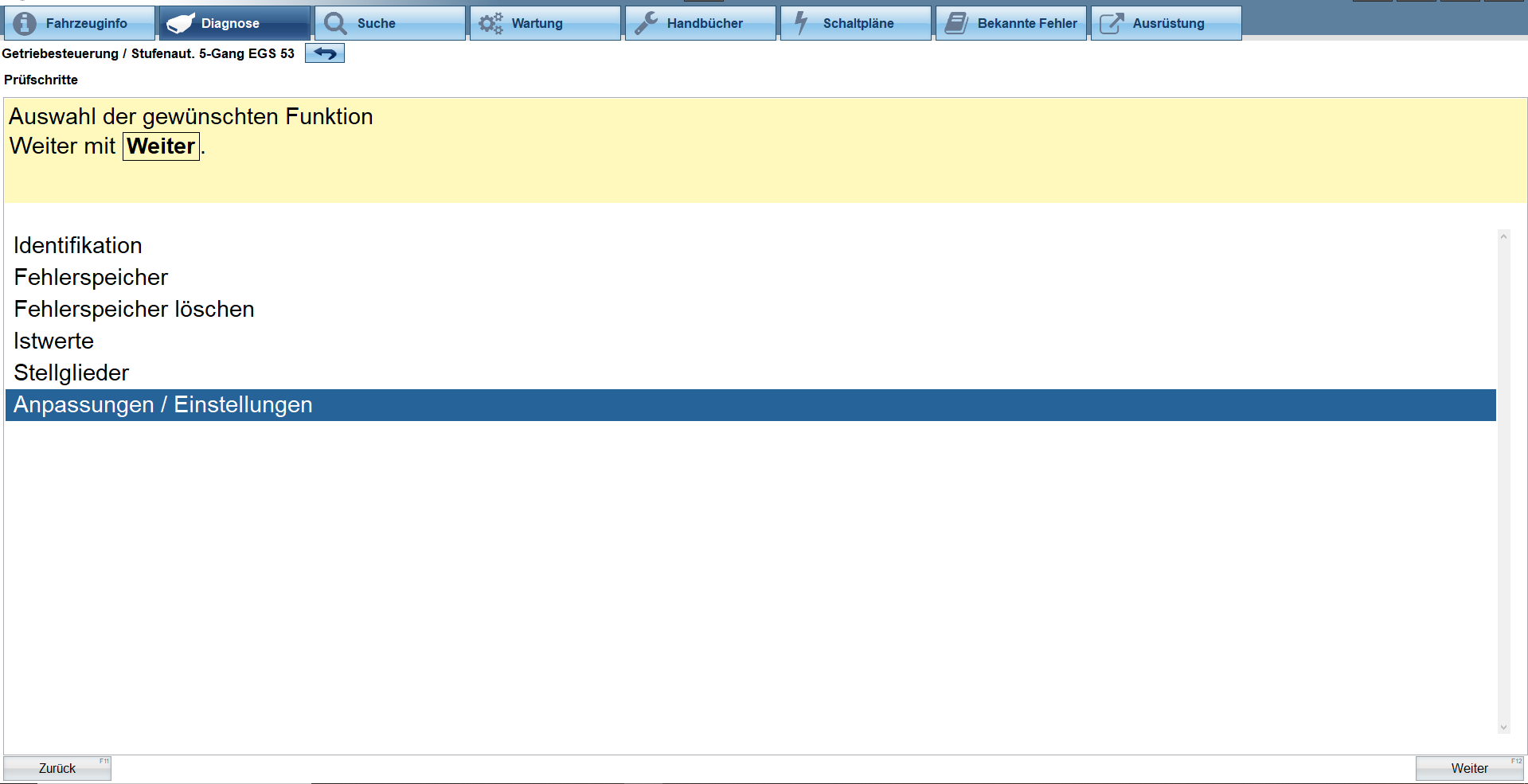Click the Fahrzeuginfo info icon
The width and height of the screenshot is (1528, 784).
(25, 23)
